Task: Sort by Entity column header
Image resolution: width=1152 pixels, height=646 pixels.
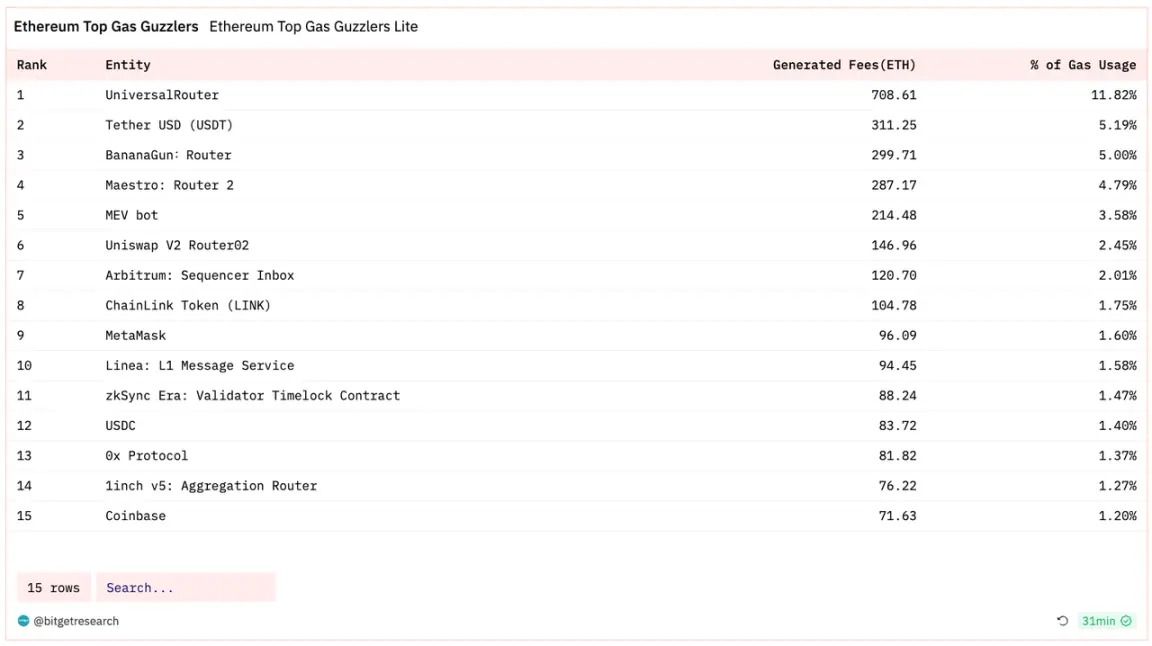Action: (128, 65)
